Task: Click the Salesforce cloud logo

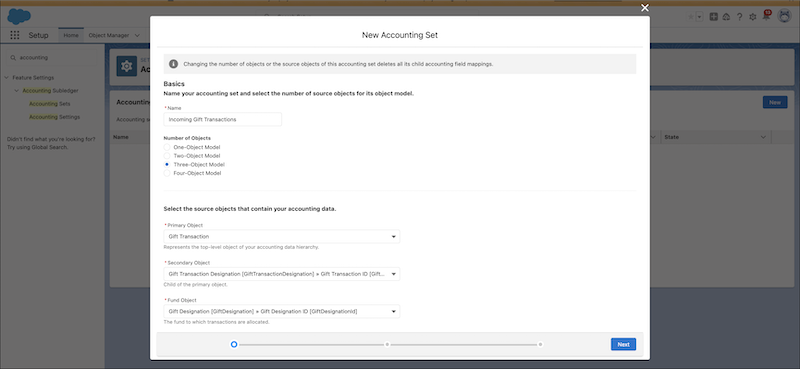Action: coord(19,16)
